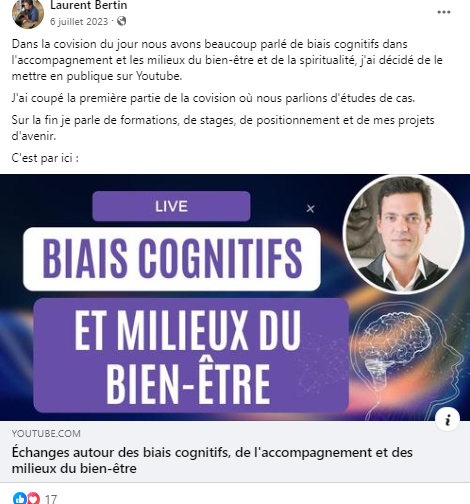This screenshot has height=504, width=470.
Task: Click the circular portrait in video thumbnail
Action: (404, 235)
